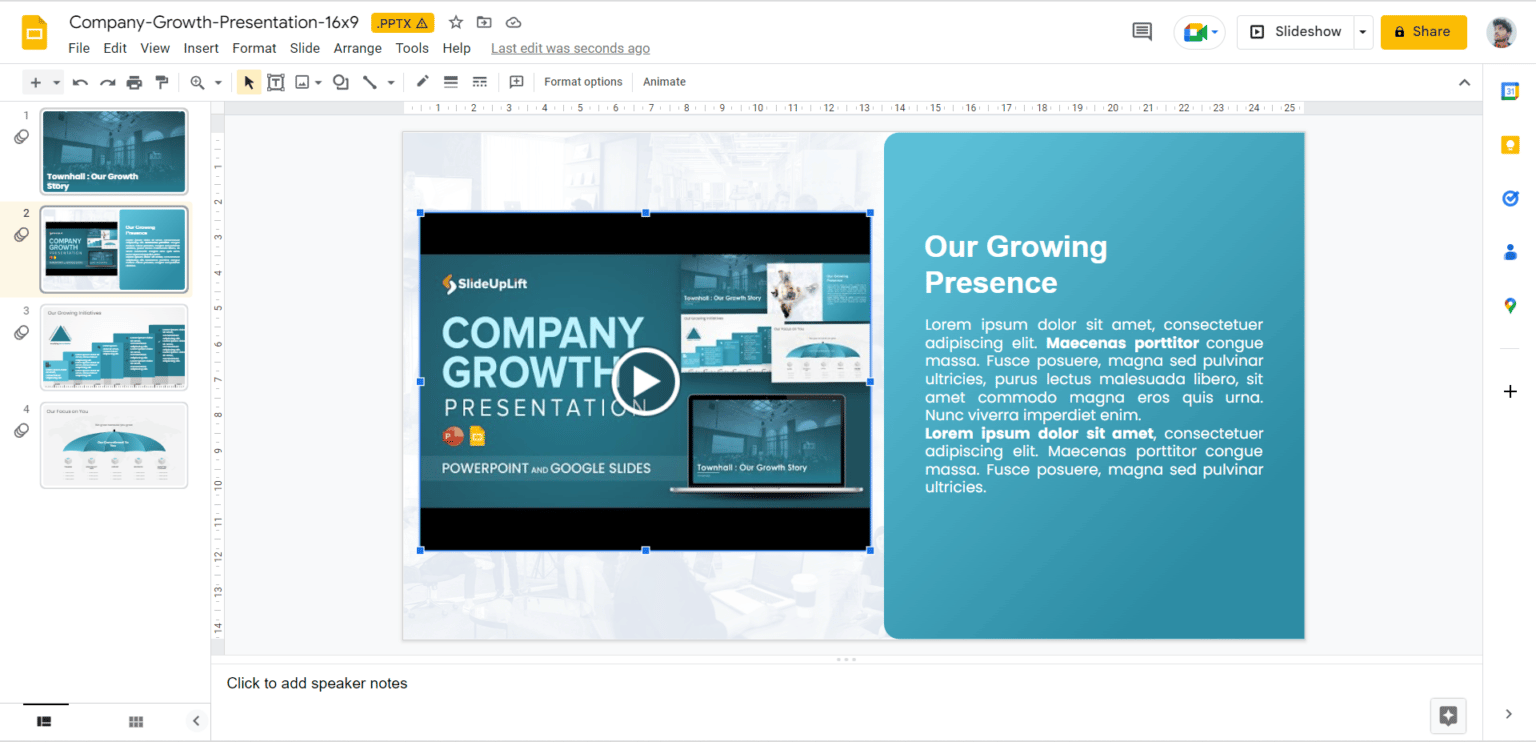Open Google Calendar from the side panel
The width and height of the screenshot is (1536, 742).
(1510, 91)
